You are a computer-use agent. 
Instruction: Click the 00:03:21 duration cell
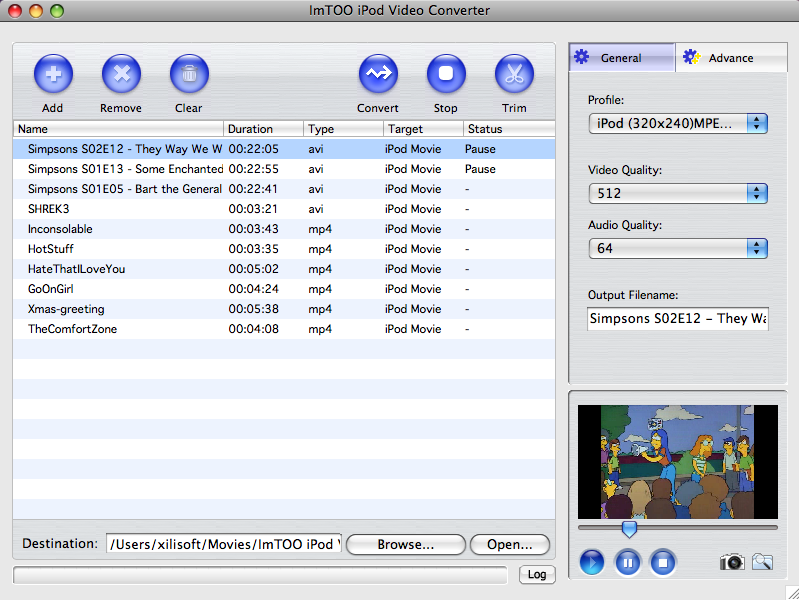point(253,209)
